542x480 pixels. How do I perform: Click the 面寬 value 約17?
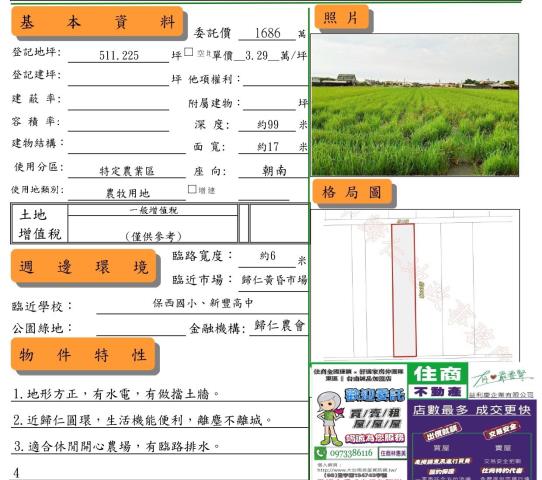[268, 147]
